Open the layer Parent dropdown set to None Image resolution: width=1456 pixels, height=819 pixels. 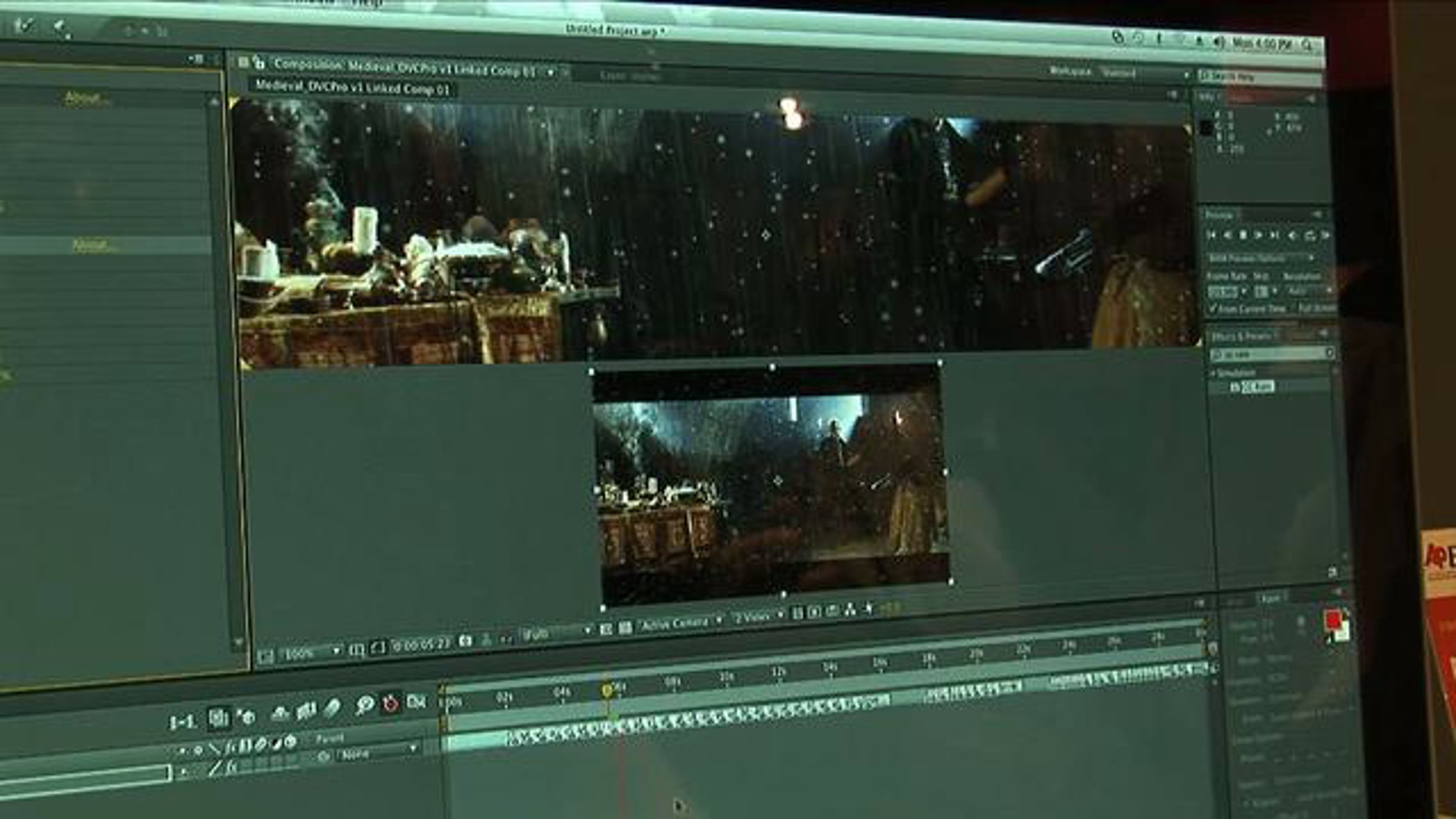[377, 752]
